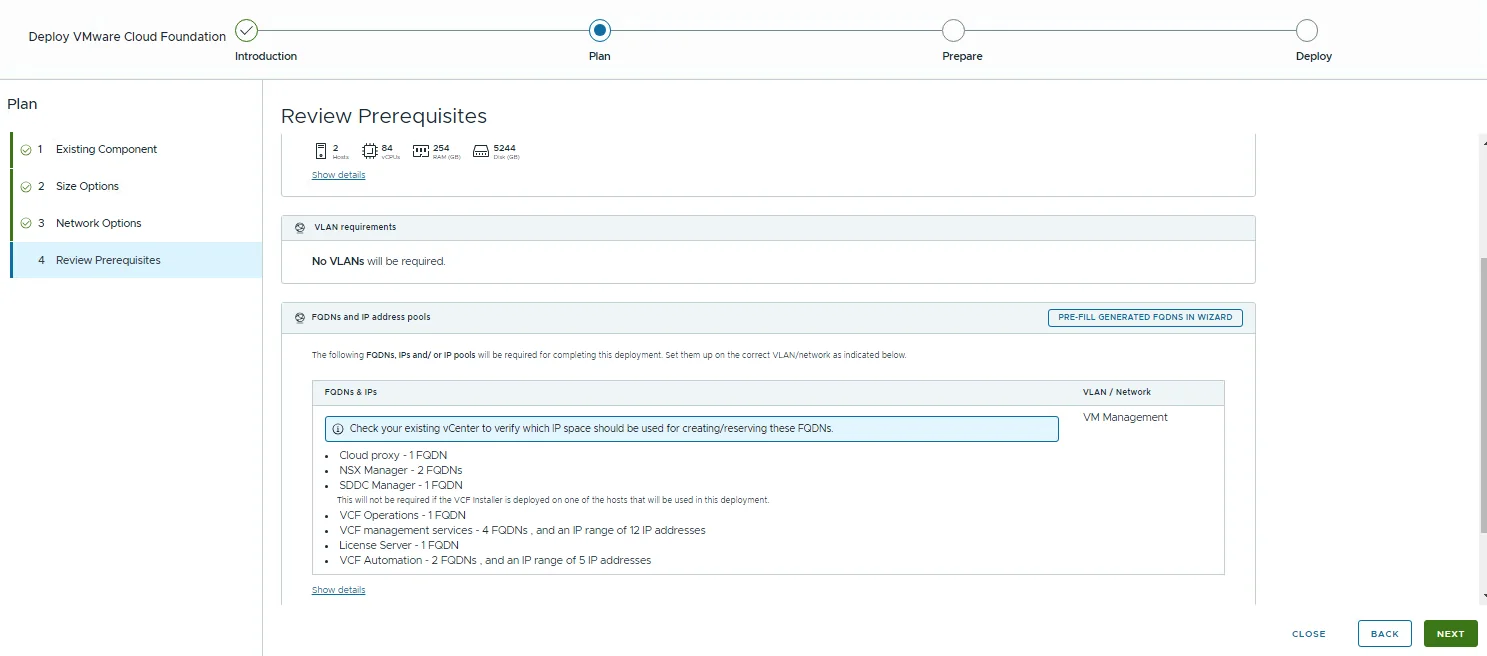The height and width of the screenshot is (656, 1487).
Task: Click the RAM memory icon
Action: point(420,151)
